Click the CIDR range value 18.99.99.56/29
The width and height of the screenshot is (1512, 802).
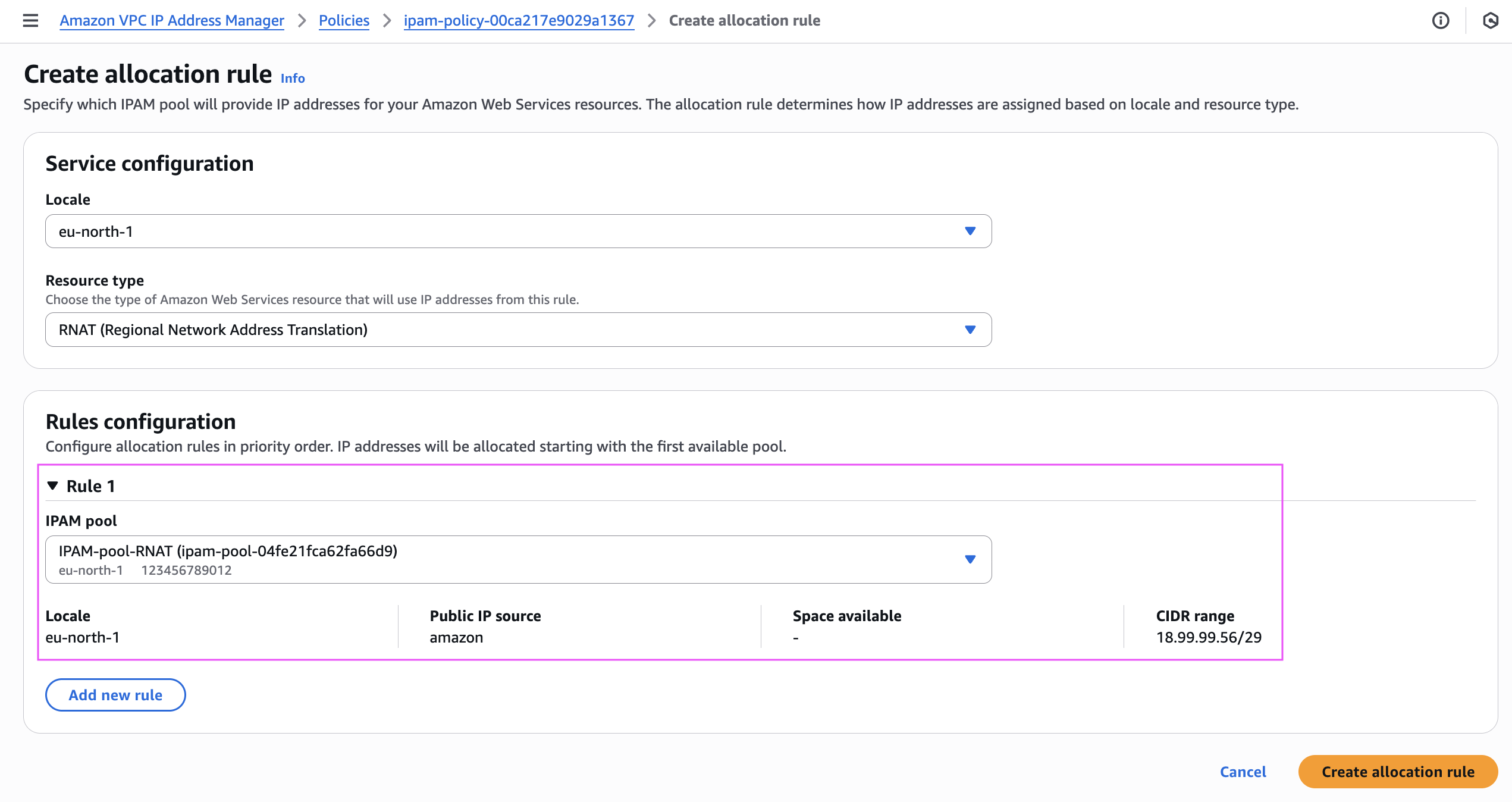pyautogui.click(x=1209, y=638)
